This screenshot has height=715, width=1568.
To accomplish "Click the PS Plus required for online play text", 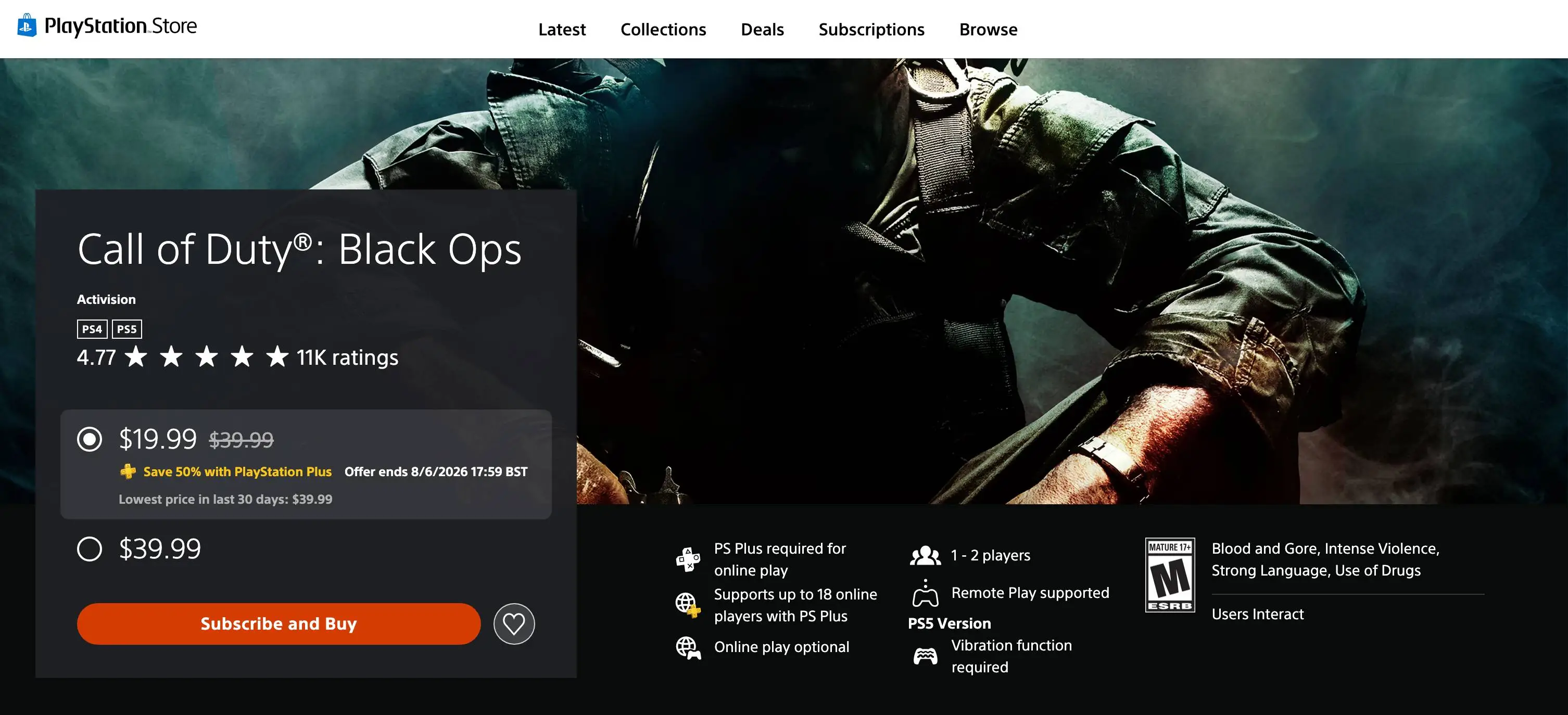I will pos(780,559).
